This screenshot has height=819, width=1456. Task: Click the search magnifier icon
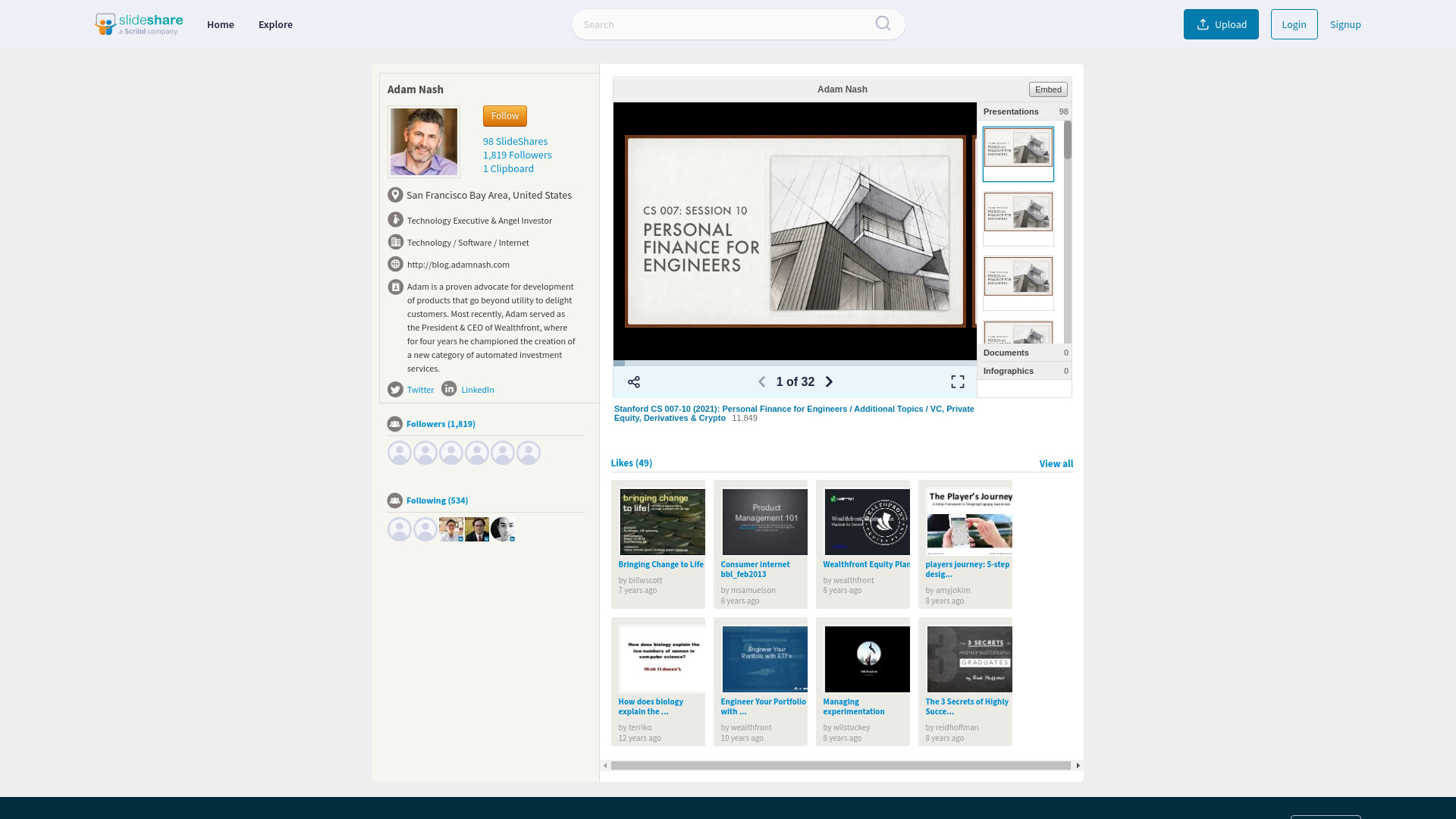click(883, 24)
